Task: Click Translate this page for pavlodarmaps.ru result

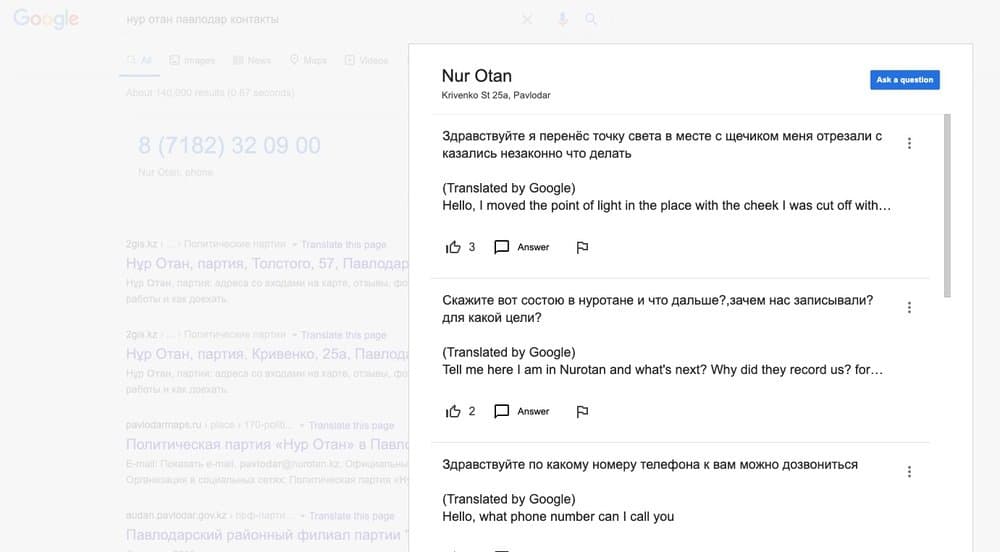Action: point(351,425)
